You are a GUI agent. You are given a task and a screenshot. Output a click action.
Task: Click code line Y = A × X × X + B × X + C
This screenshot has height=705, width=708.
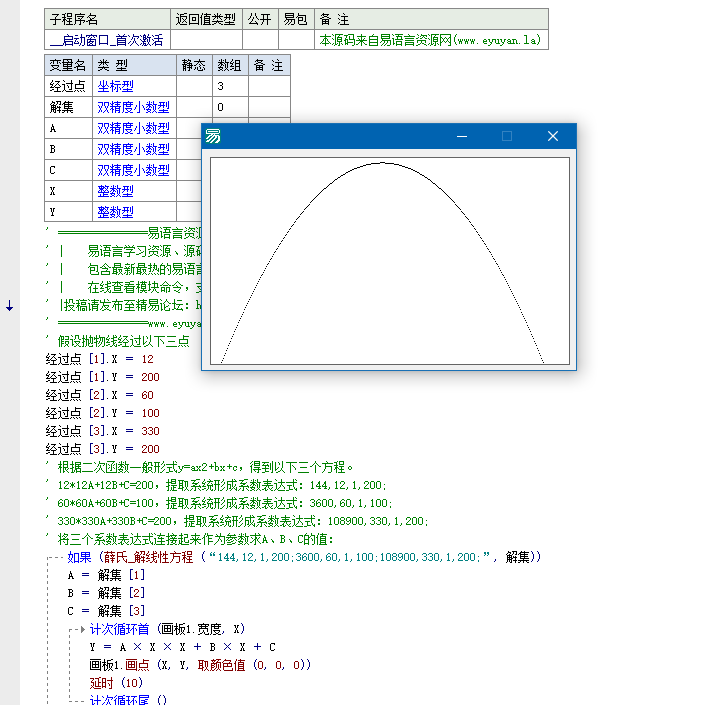(183, 647)
